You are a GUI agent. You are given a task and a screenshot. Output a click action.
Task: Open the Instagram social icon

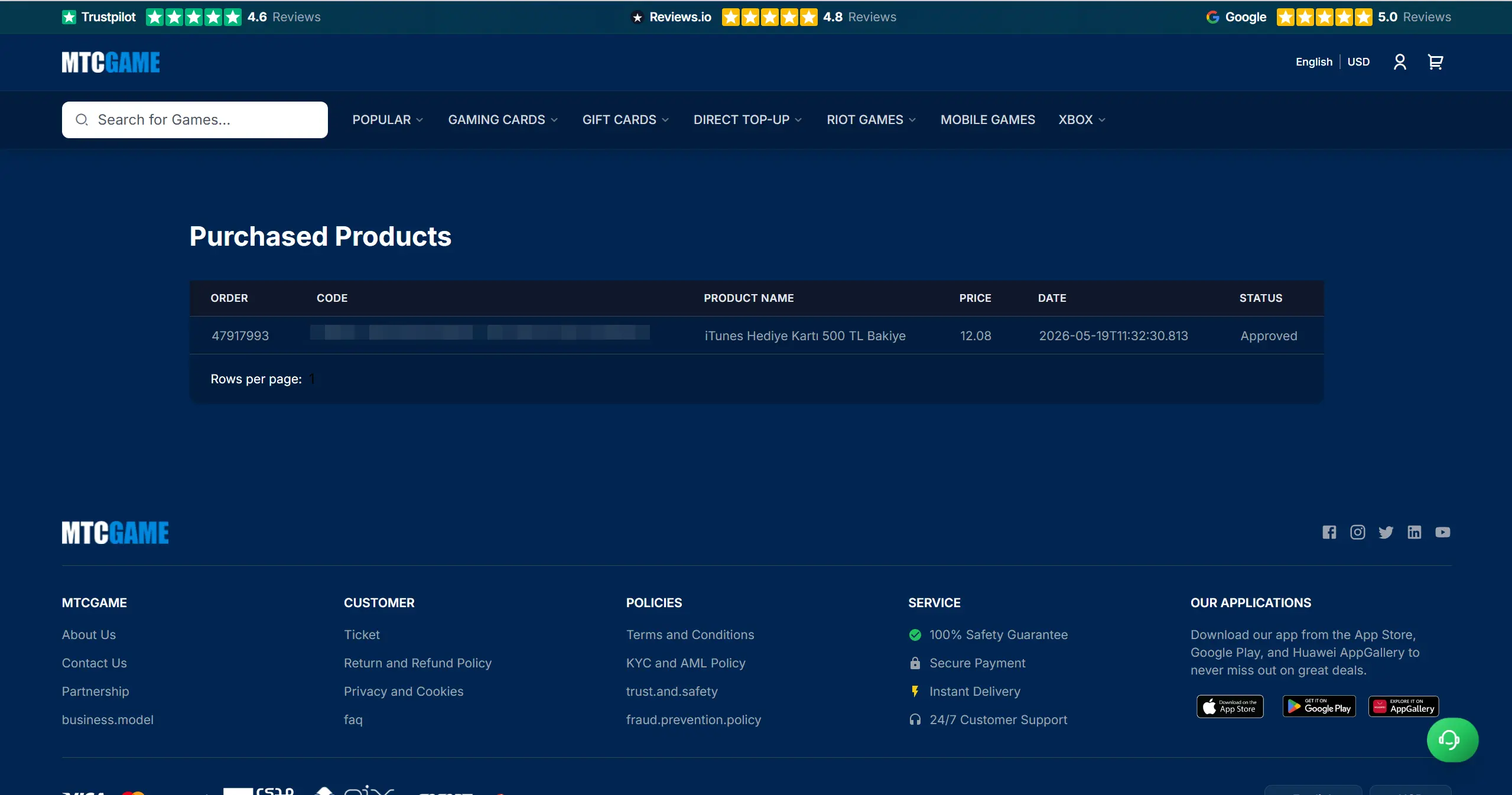(x=1357, y=532)
